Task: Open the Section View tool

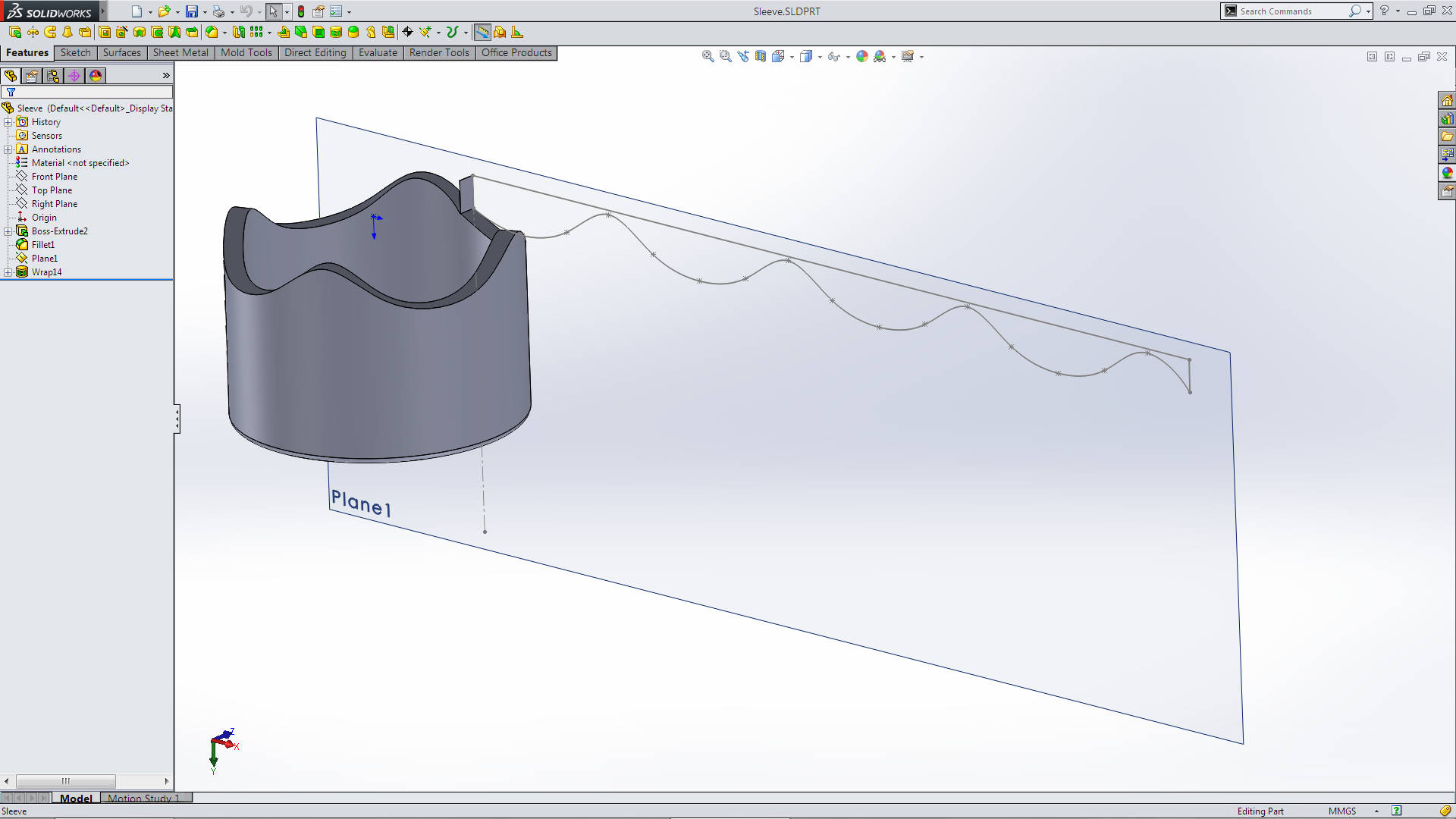Action: [761, 56]
